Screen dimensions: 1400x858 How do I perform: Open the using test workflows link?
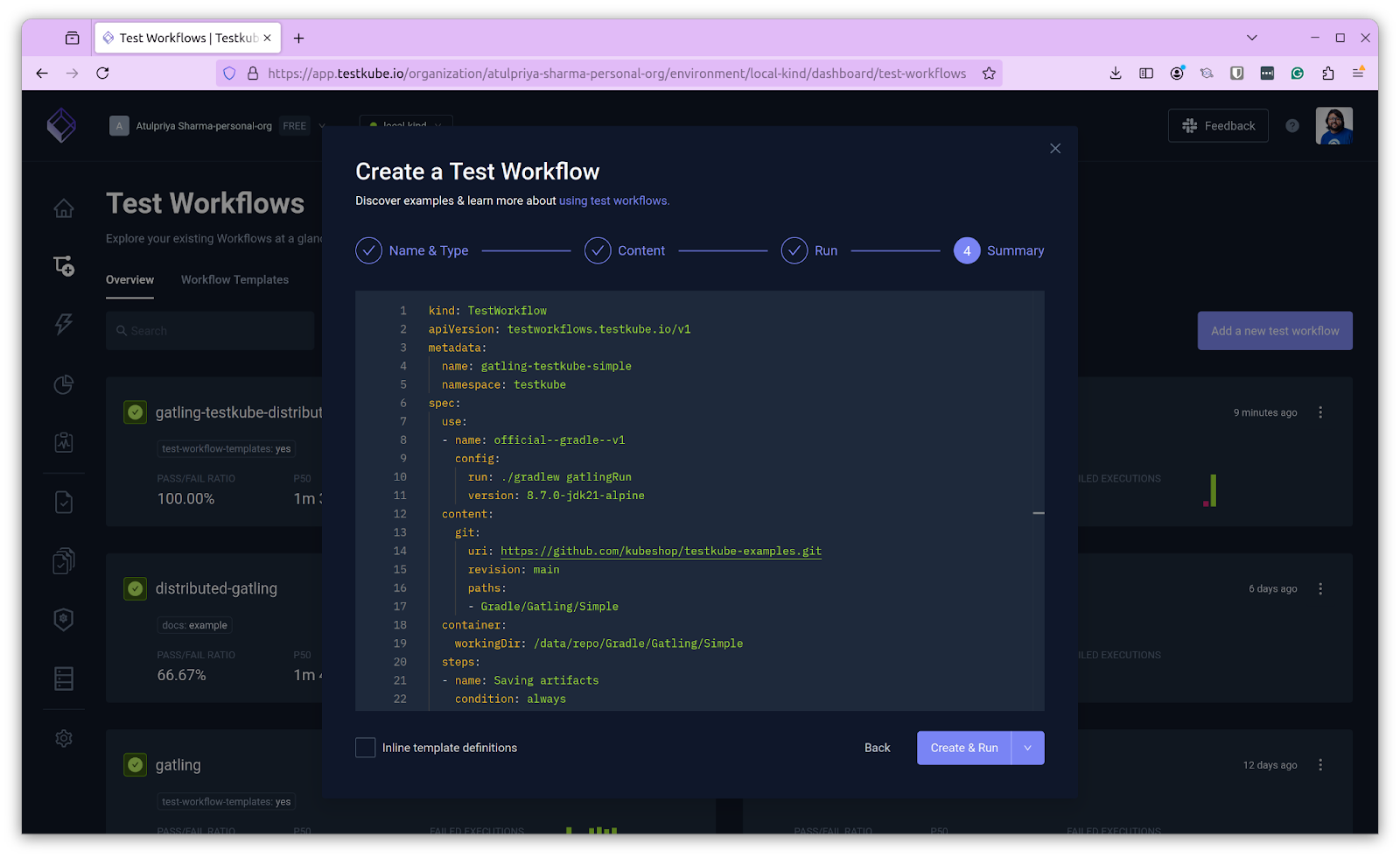pyautogui.click(x=614, y=200)
